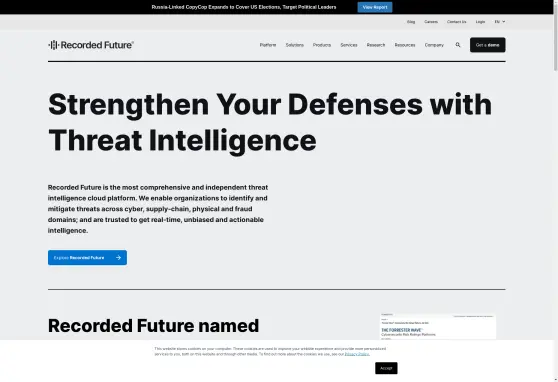The width and height of the screenshot is (558, 382).
Task: Open the Platform menu
Action: point(268,45)
